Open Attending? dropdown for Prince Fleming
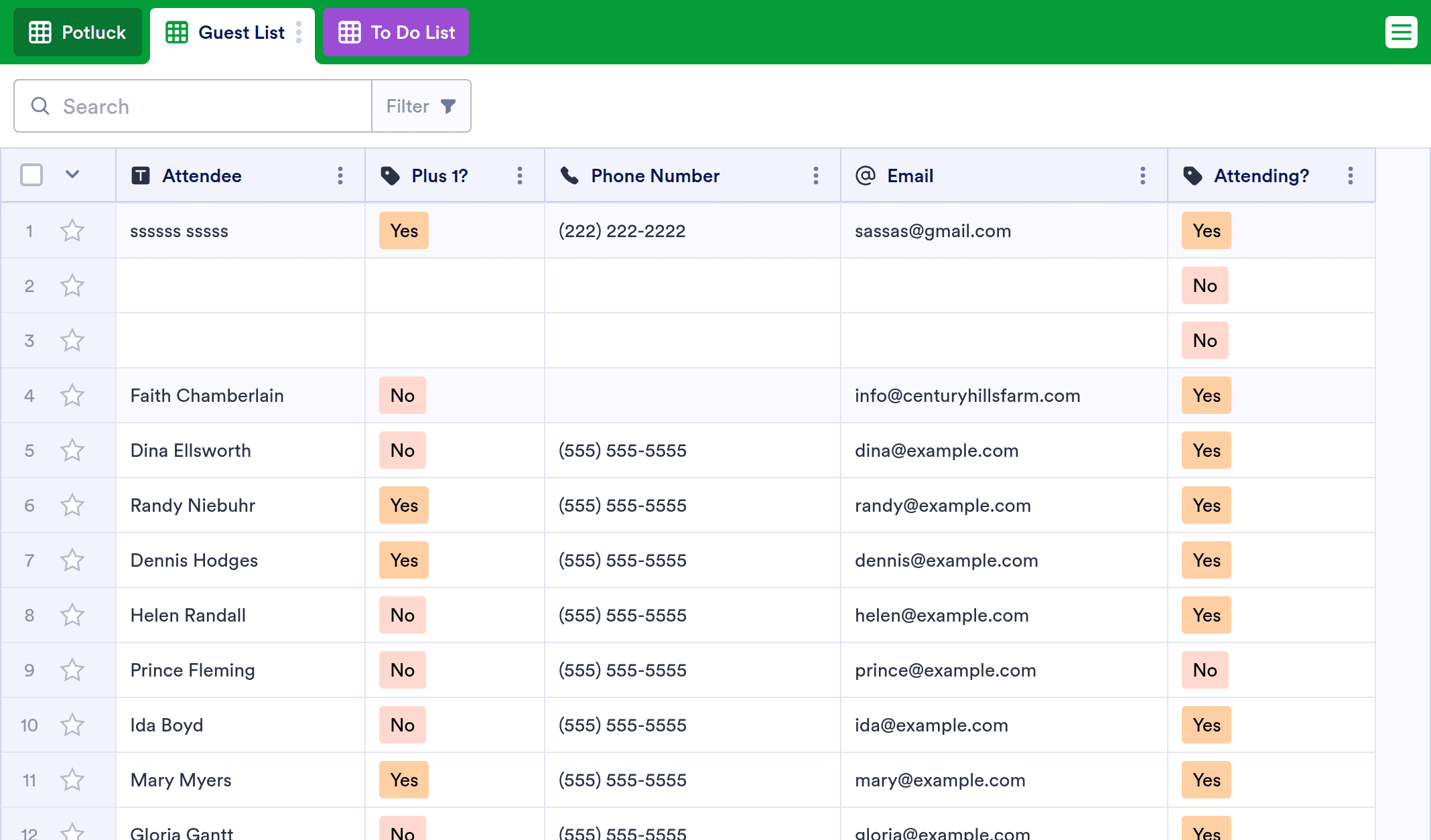Screen dimensions: 1431x840 (1205, 670)
